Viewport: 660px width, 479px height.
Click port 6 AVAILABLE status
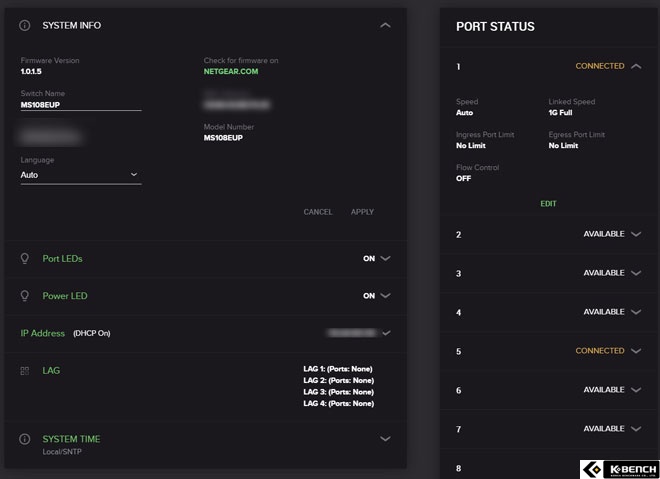click(x=604, y=390)
